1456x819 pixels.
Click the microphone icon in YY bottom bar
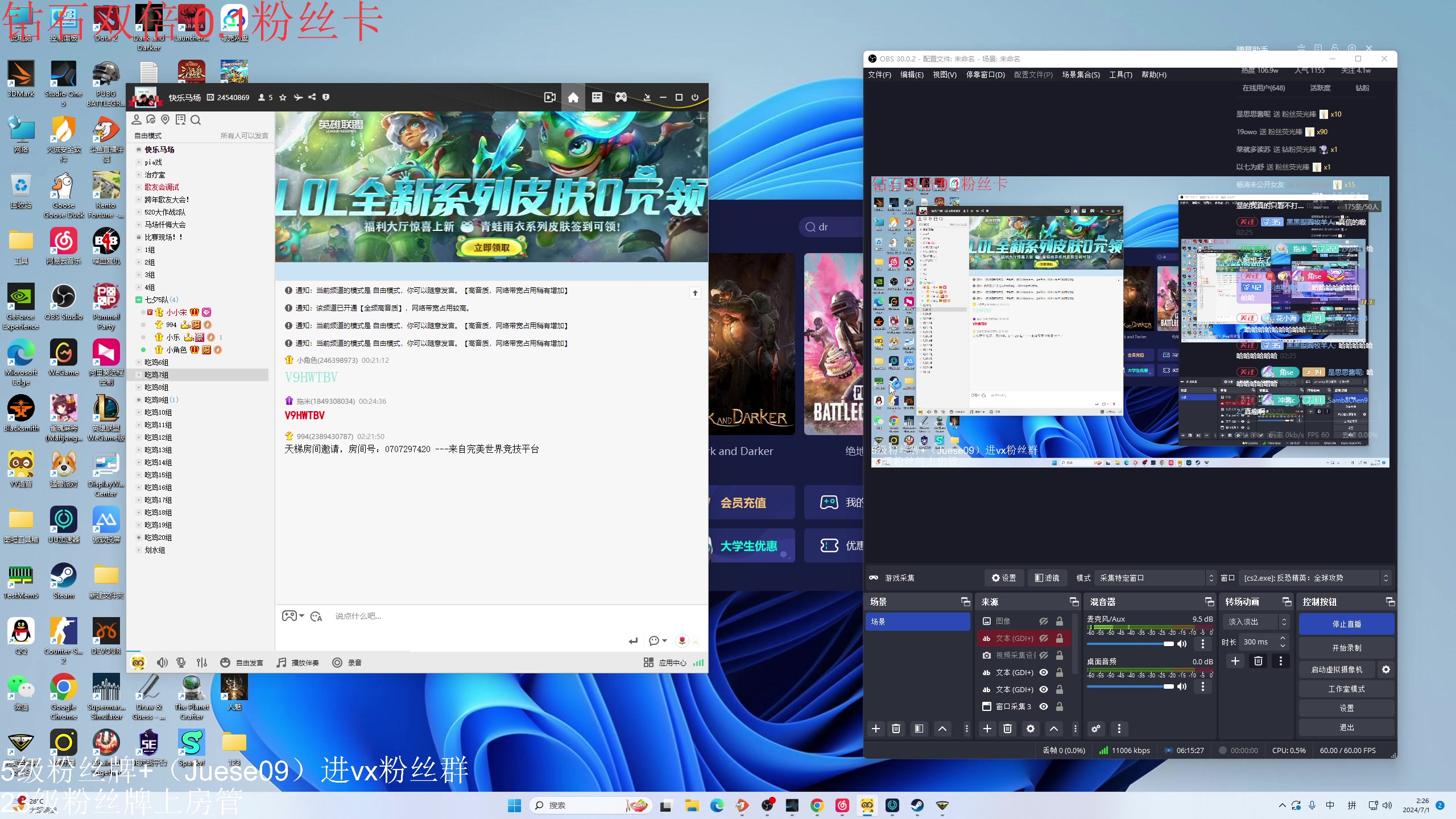tap(181, 663)
